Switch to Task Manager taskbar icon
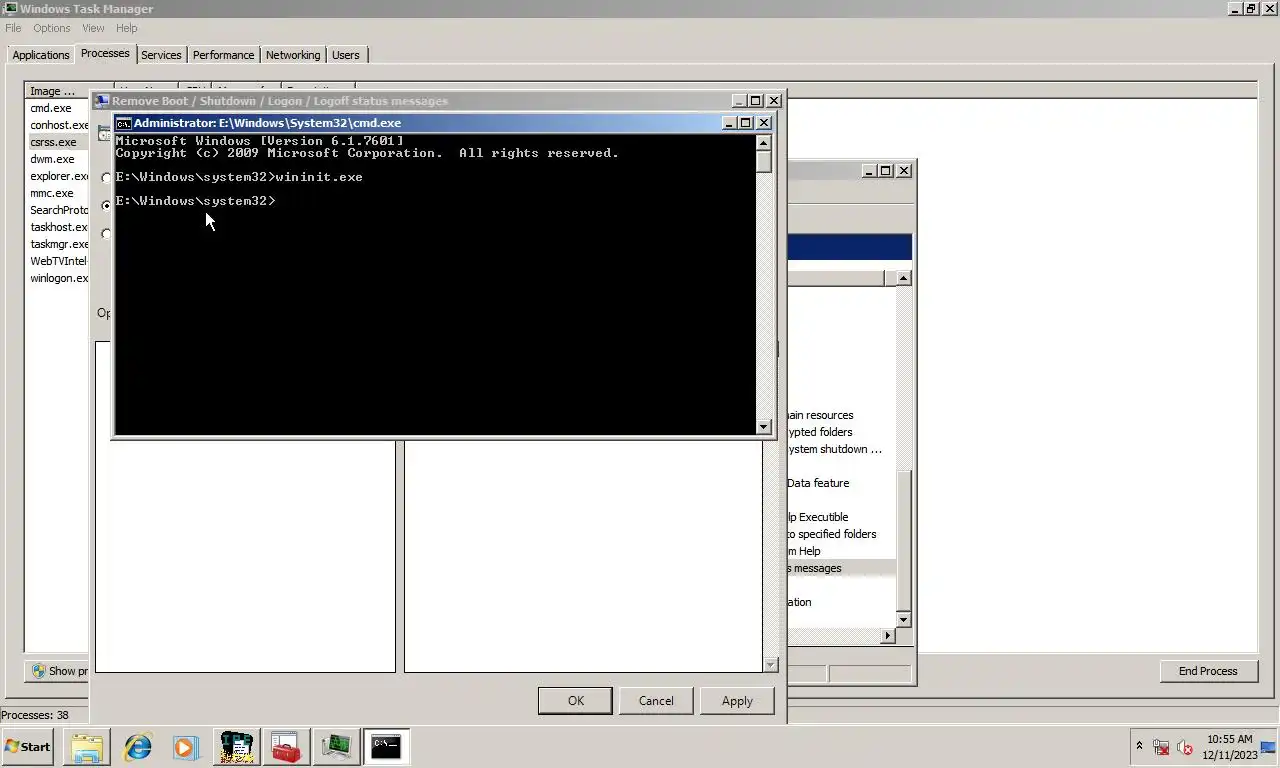Screen dimensions: 1280x768 [x=336, y=746]
